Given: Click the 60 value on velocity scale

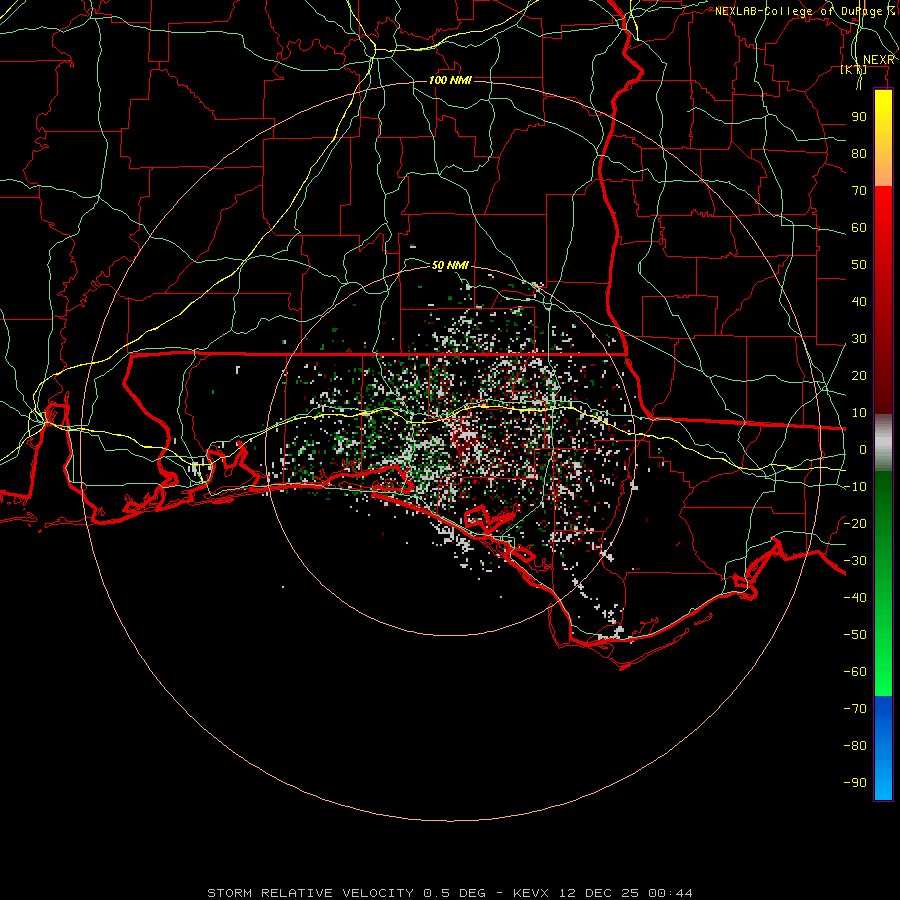Looking at the screenshot, I should click(859, 227).
